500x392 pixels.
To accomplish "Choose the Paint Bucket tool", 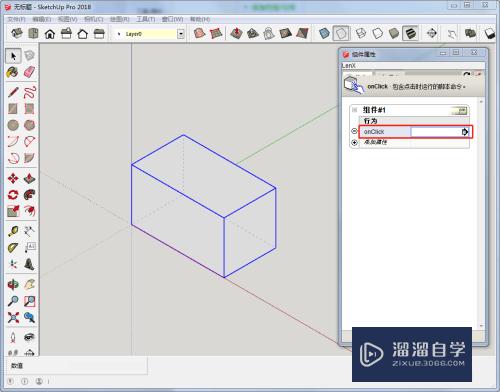I will pyautogui.click(x=13, y=72).
